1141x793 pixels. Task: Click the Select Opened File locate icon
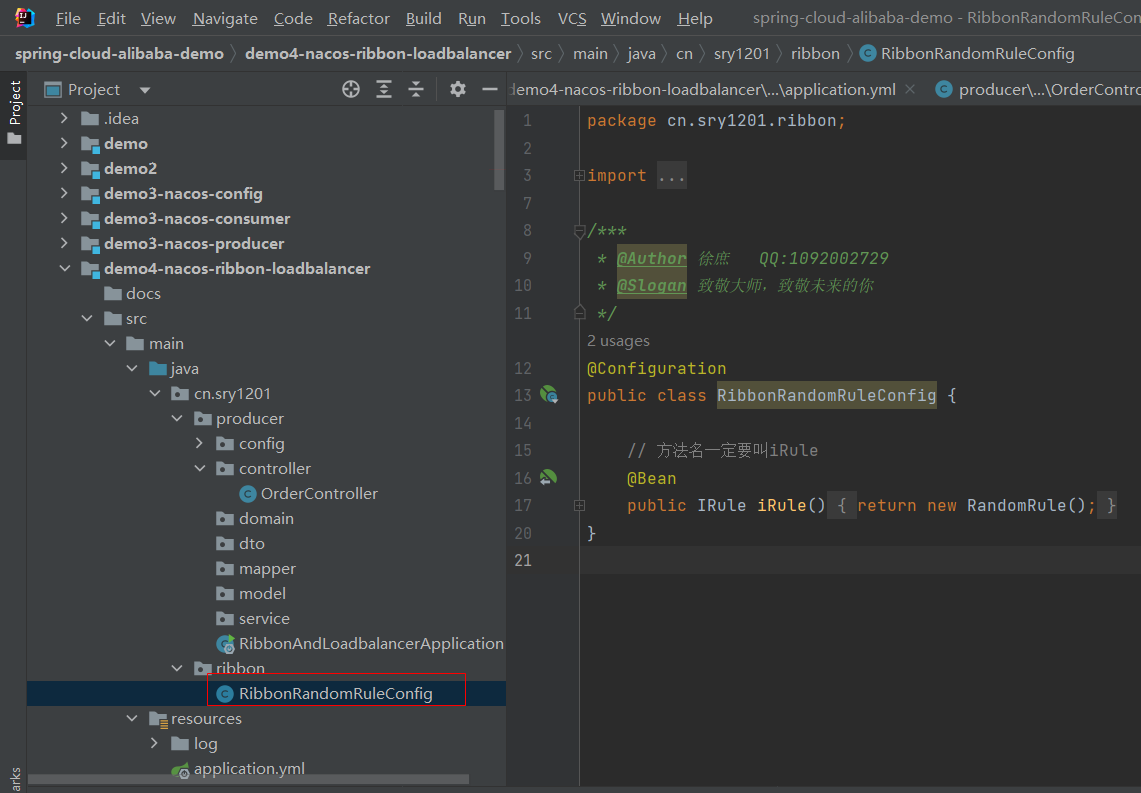coord(351,90)
